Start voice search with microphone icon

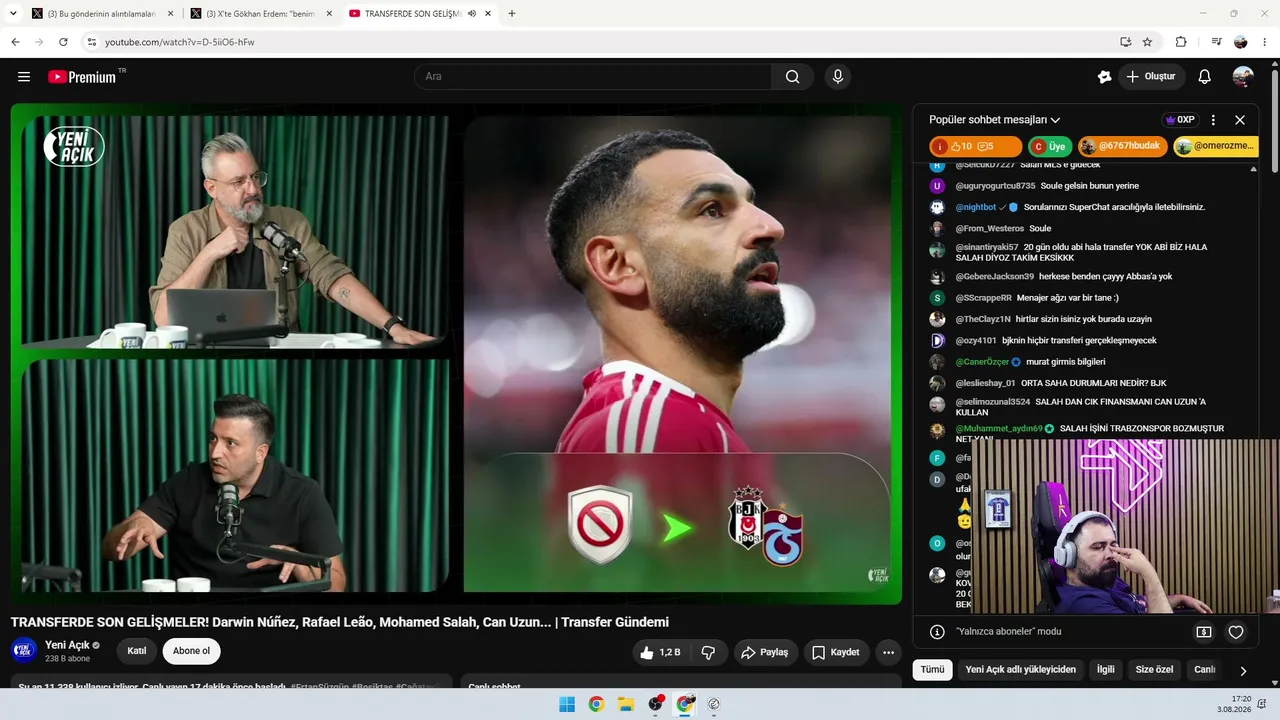(x=838, y=77)
